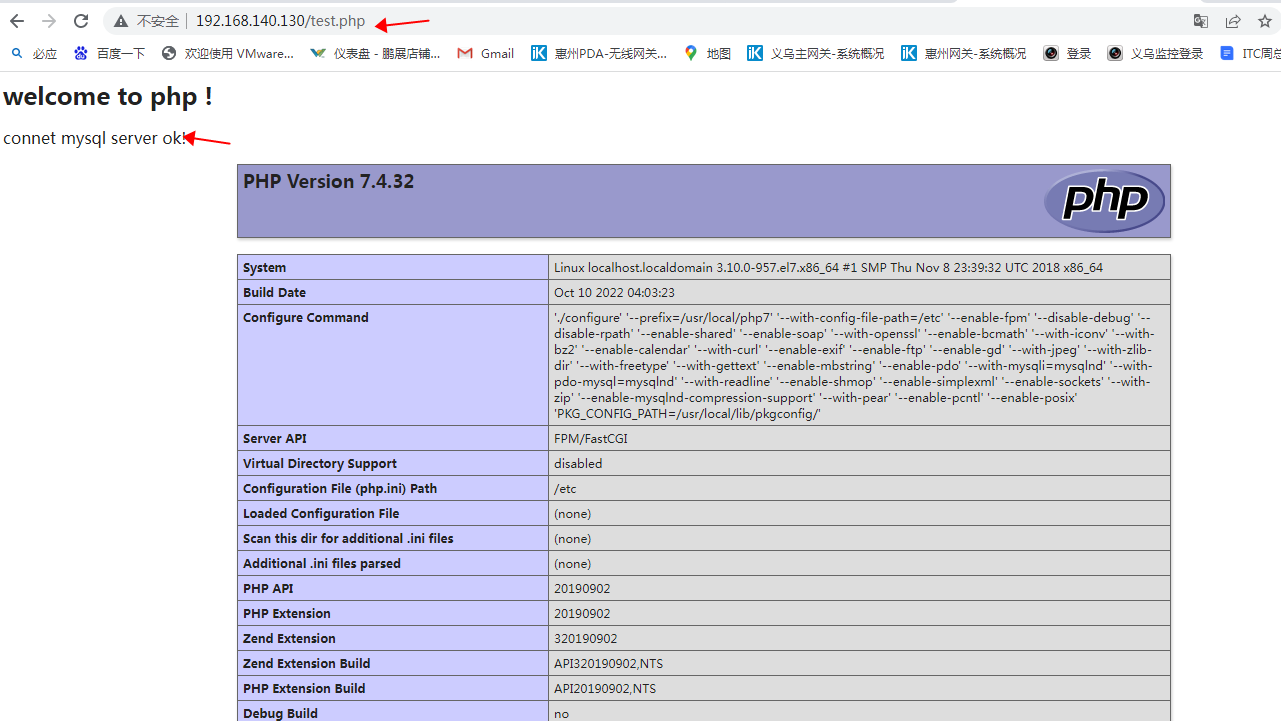Click the './configure' command value cell
Screen dimensions: 1281x721
click(x=859, y=365)
